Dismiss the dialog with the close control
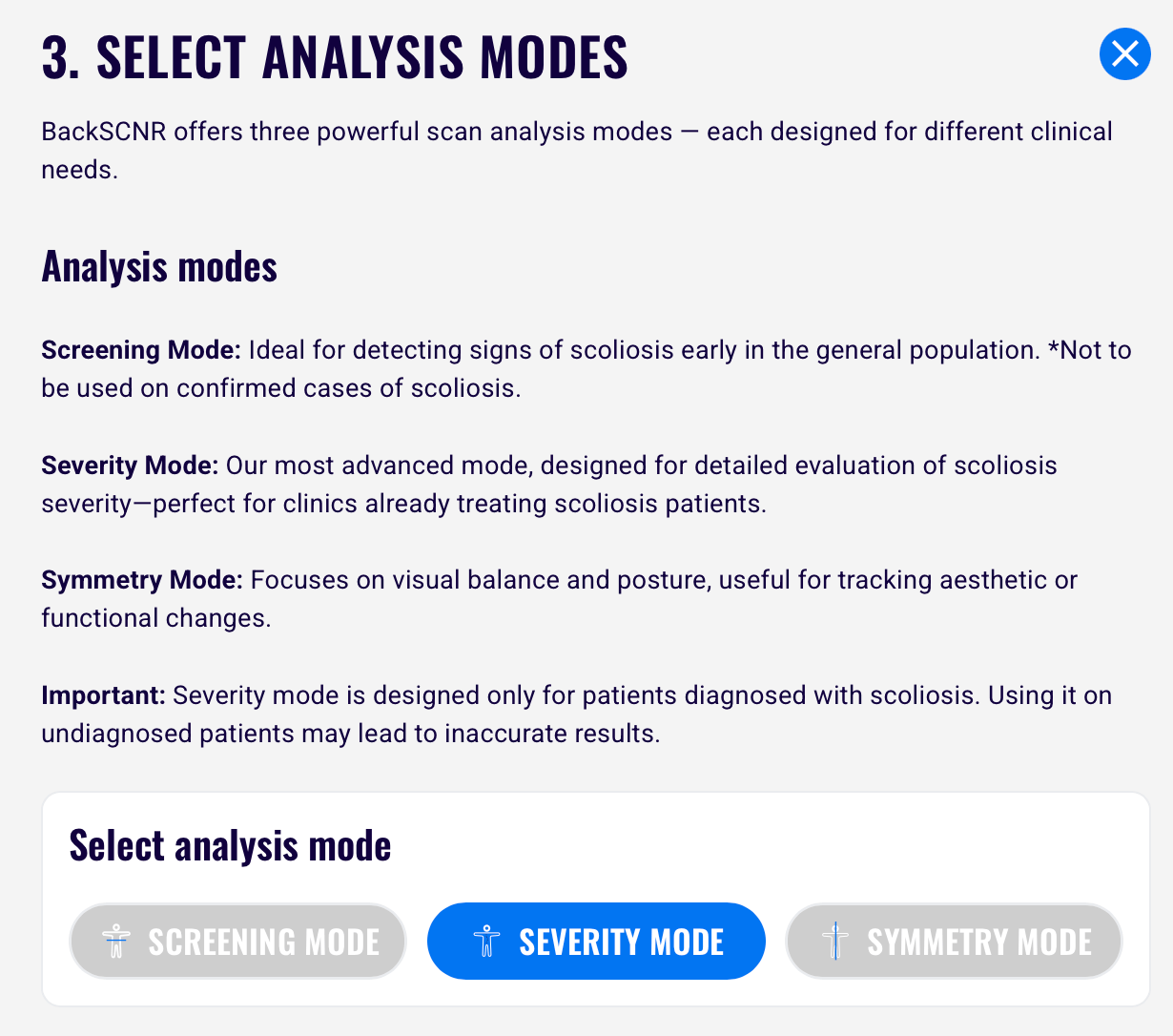 tap(1125, 54)
